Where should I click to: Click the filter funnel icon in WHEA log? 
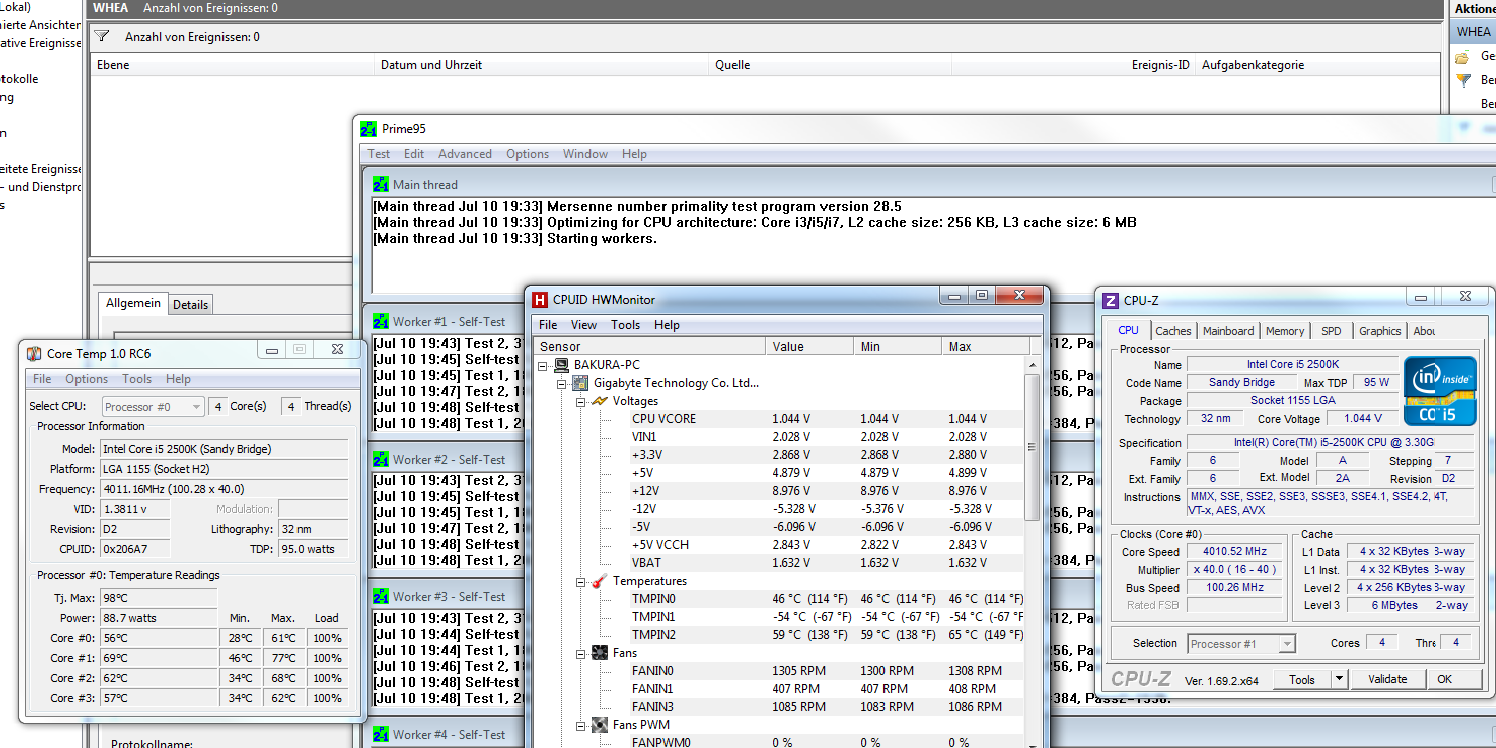click(x=101, y=36)
